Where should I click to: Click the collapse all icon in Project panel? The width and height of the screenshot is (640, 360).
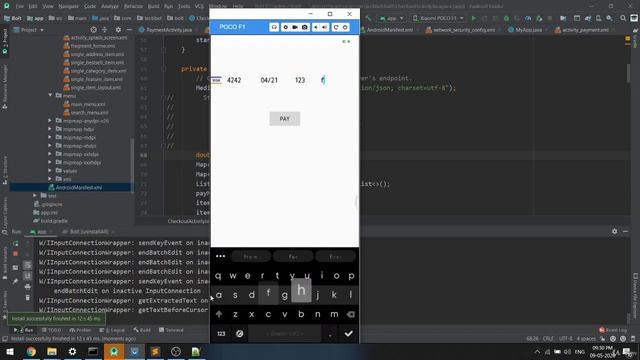point(104,30)
